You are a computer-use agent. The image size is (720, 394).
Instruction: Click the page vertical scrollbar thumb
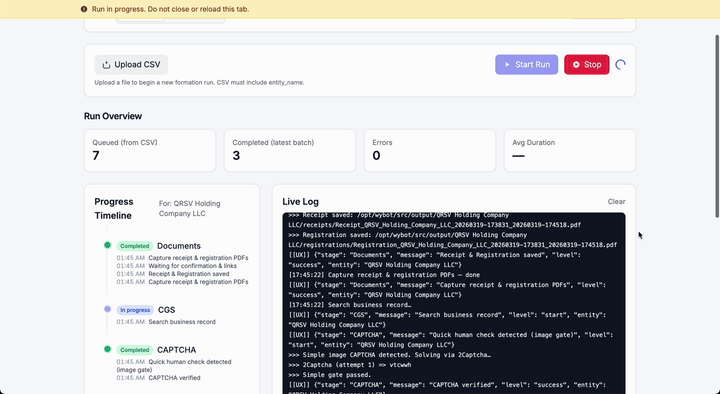coord(717,126)
